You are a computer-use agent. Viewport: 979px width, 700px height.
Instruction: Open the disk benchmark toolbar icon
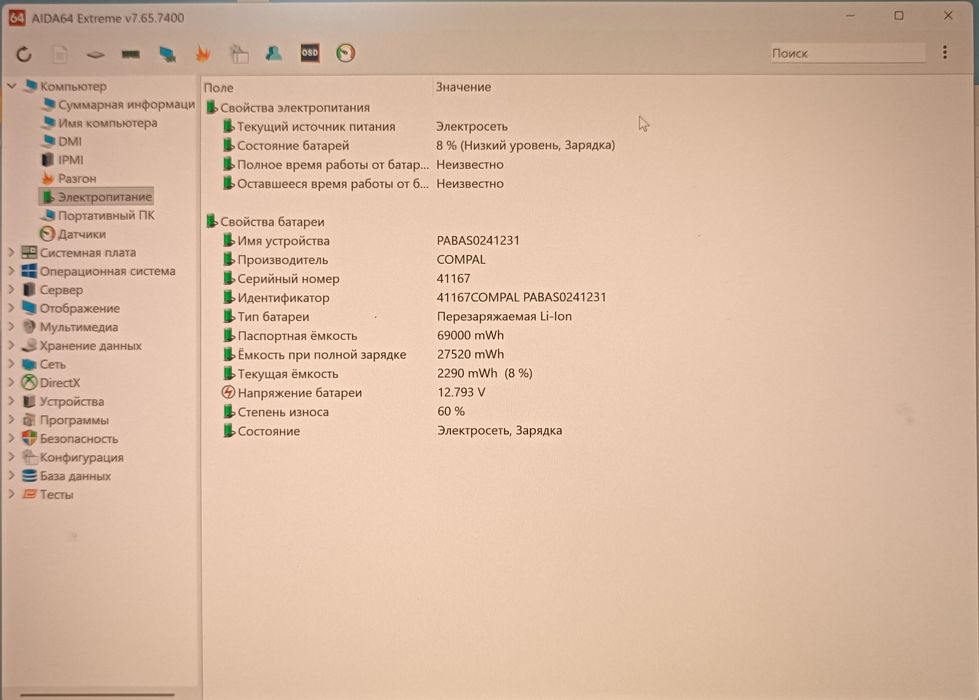[x=95, y=55]
